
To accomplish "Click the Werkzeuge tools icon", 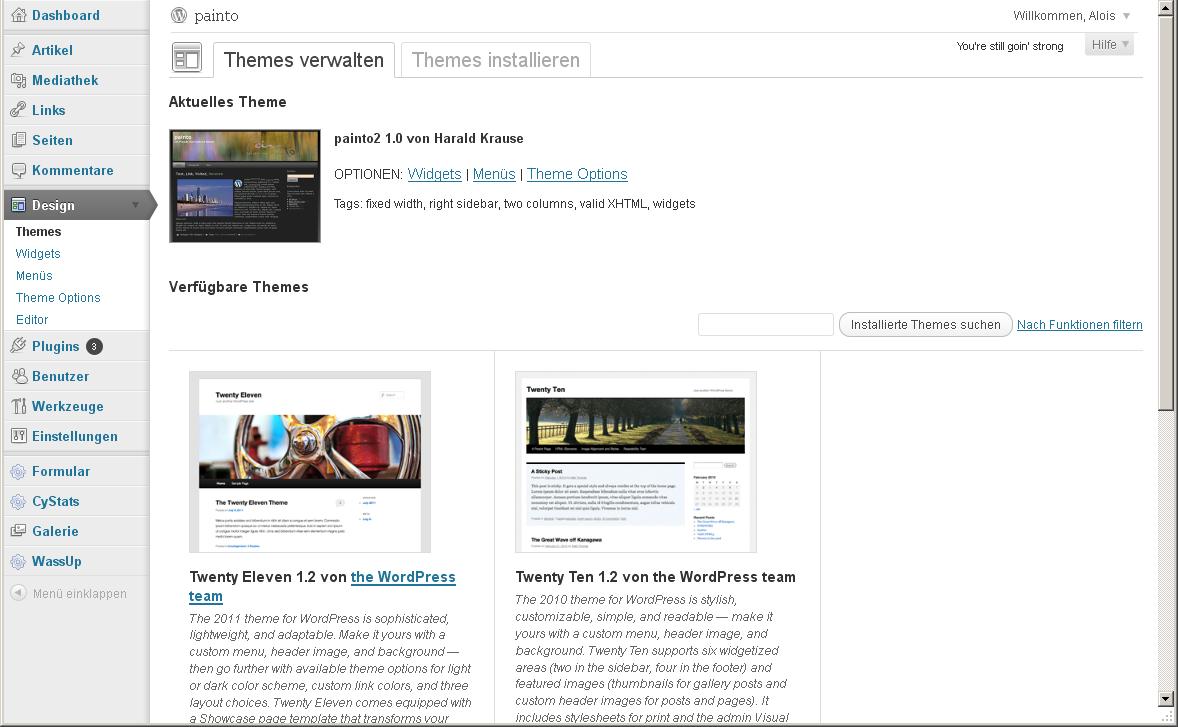I will pos(18,406).
